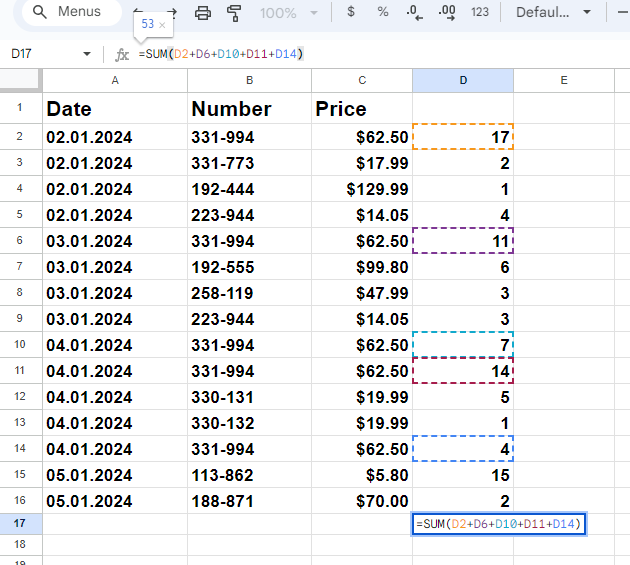Image resolution: width=630 pixels, height=565 pixels.
Task: Click the number 330-132 cell
Action: [250, 423]
